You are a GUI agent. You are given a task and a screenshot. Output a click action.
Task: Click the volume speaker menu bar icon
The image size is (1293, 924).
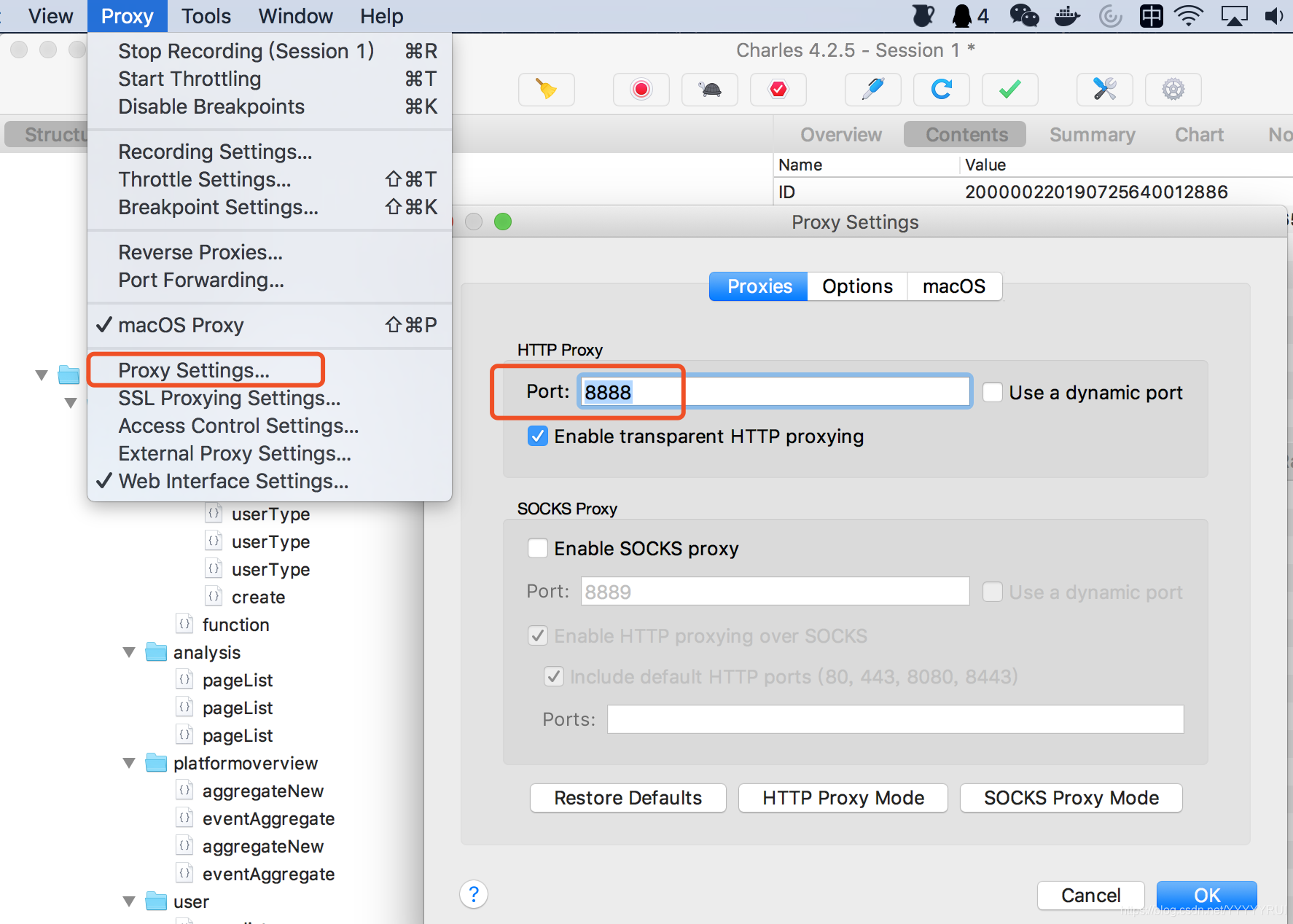(x=1274, y=15)
